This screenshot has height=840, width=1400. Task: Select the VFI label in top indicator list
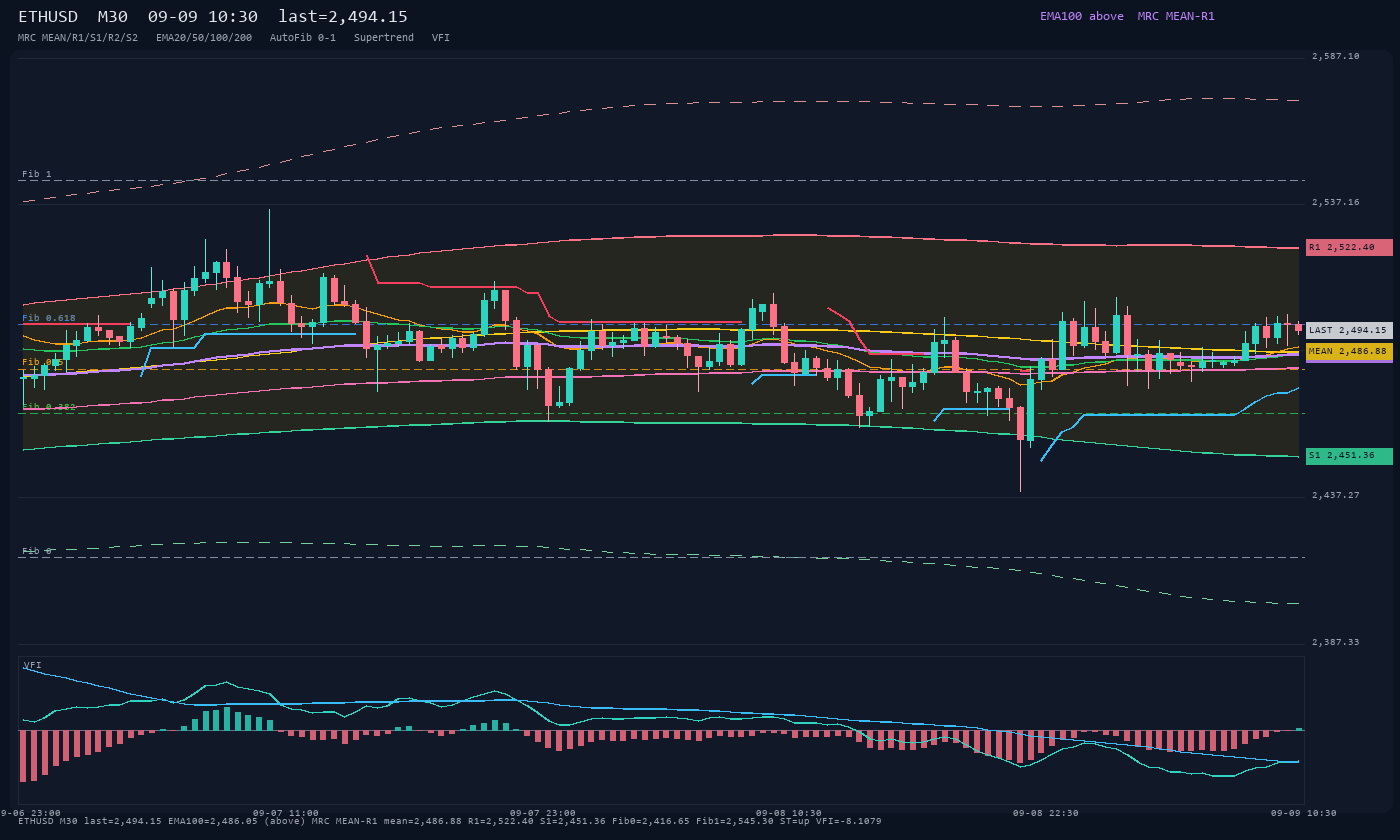coord(441,38)
